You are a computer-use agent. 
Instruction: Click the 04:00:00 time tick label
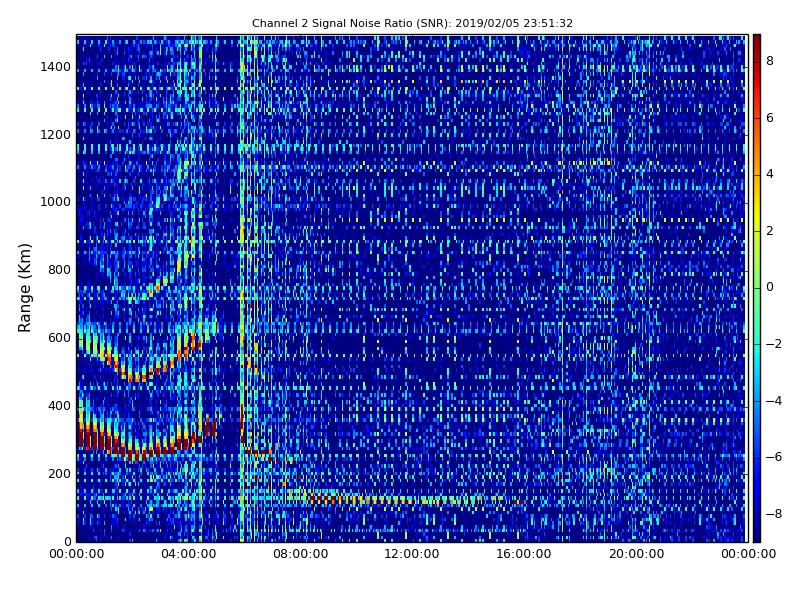(189, 554)
